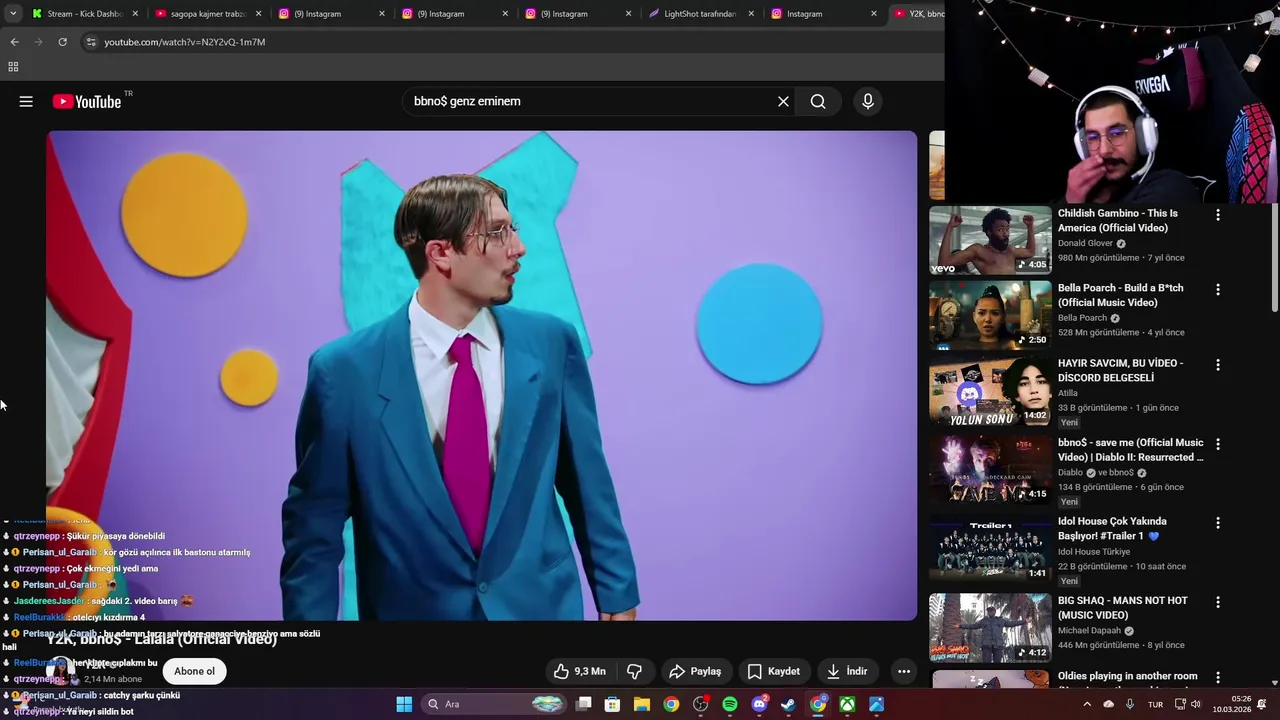Clear the search box with the X icon
The width and height of the screenshot is (1280, 720).
783,101
